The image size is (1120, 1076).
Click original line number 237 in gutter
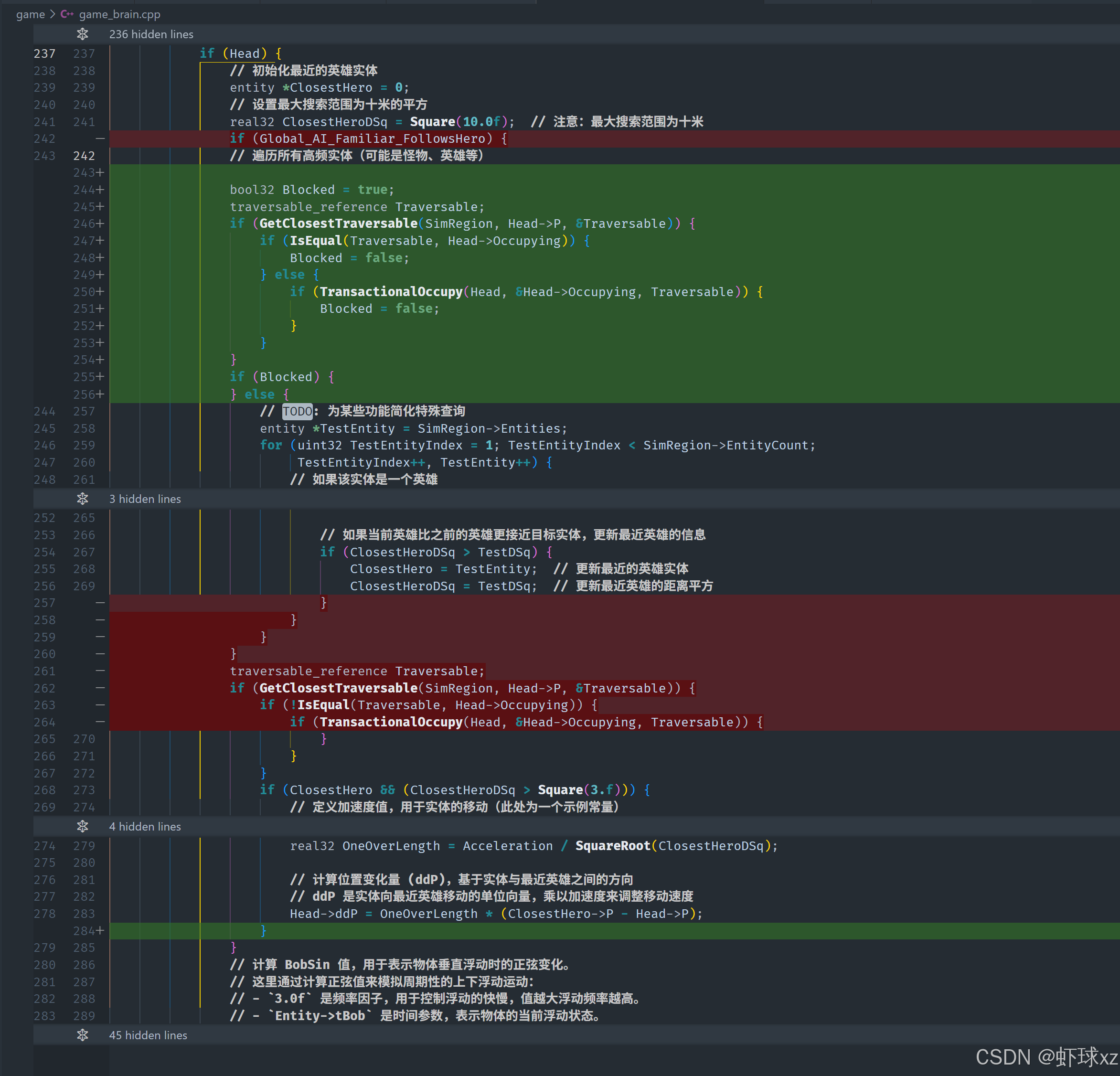[44, 53]
